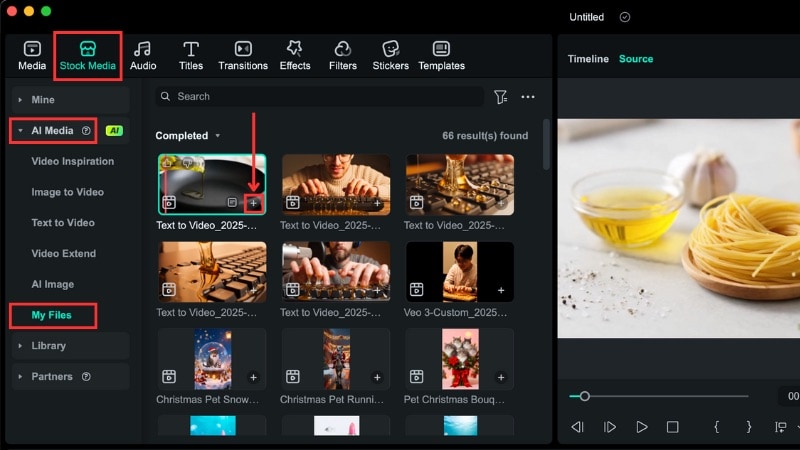Image resolution: width=800 pixels, height=450 pixels.
Task: Click the project saved checkmark icon
Action: click(x=624, y=17)
